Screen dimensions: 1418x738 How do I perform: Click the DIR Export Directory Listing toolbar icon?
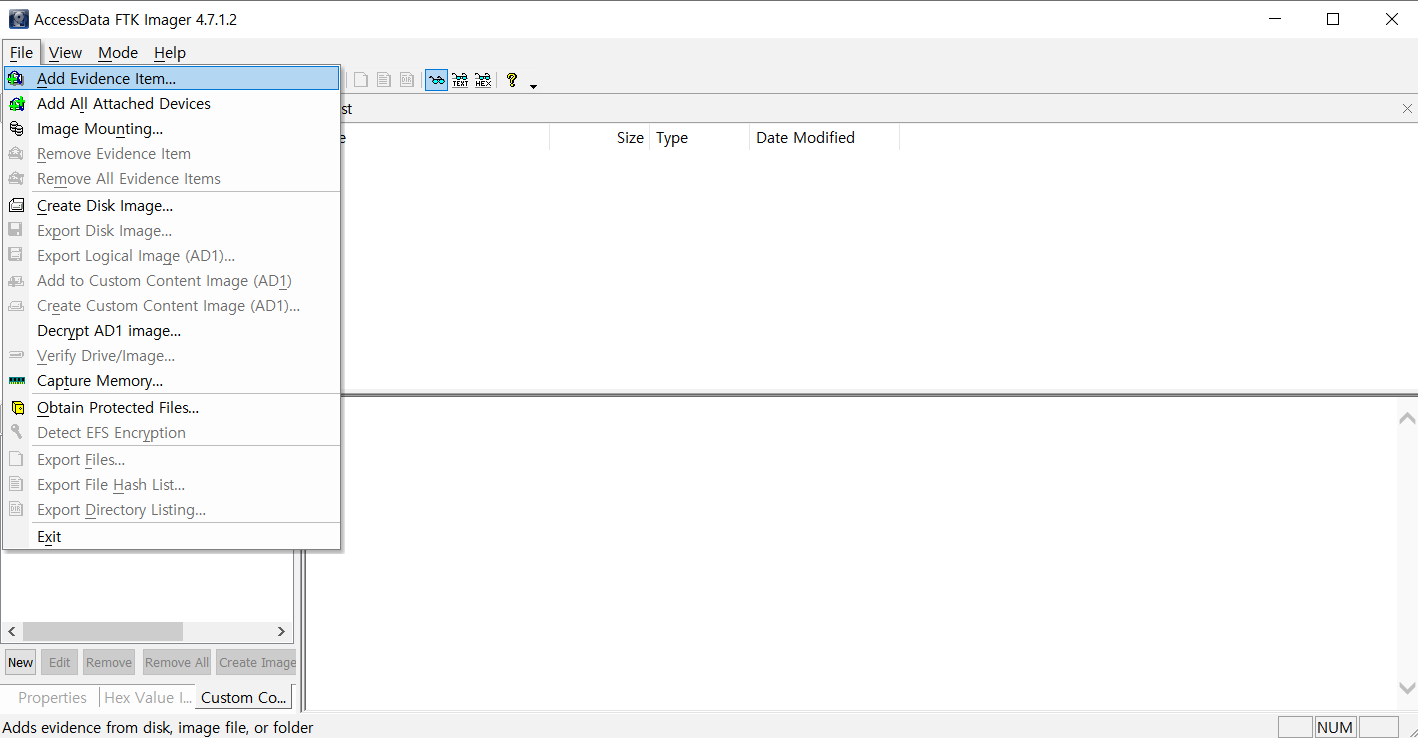click(x=407, y=80)
